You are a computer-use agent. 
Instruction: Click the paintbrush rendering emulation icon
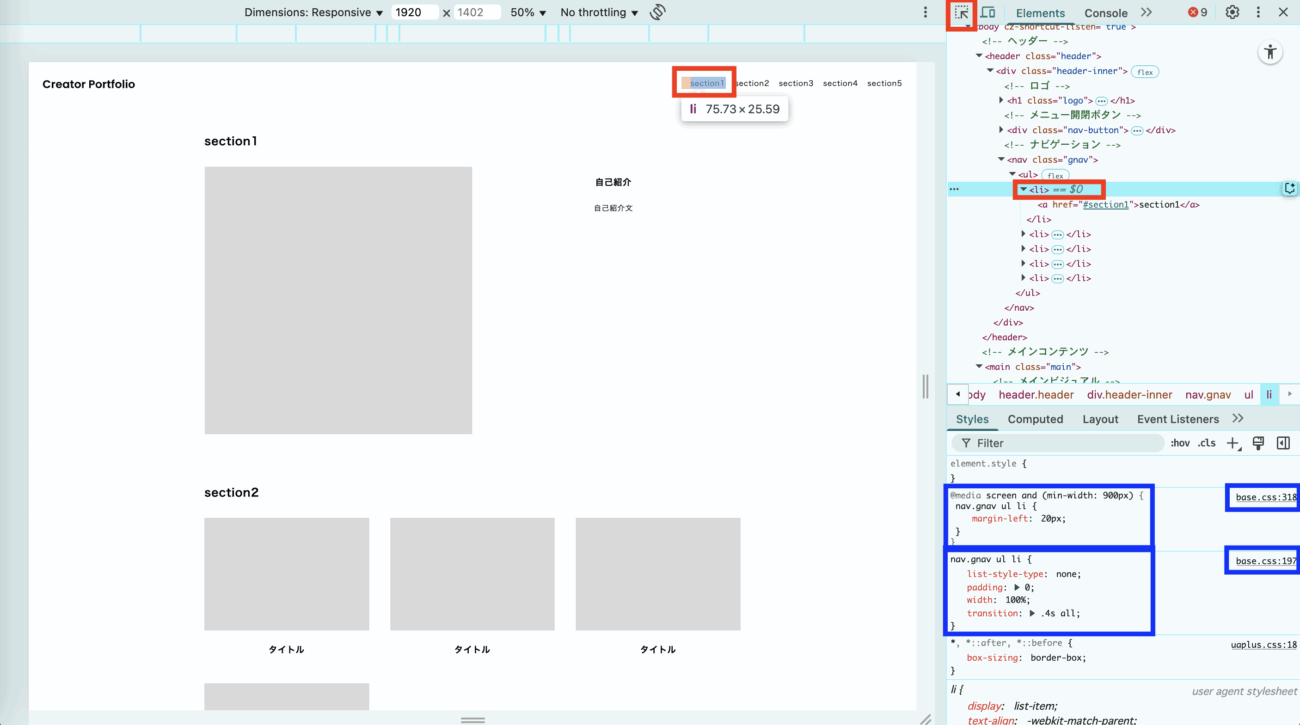click(x=1259, y=443)
